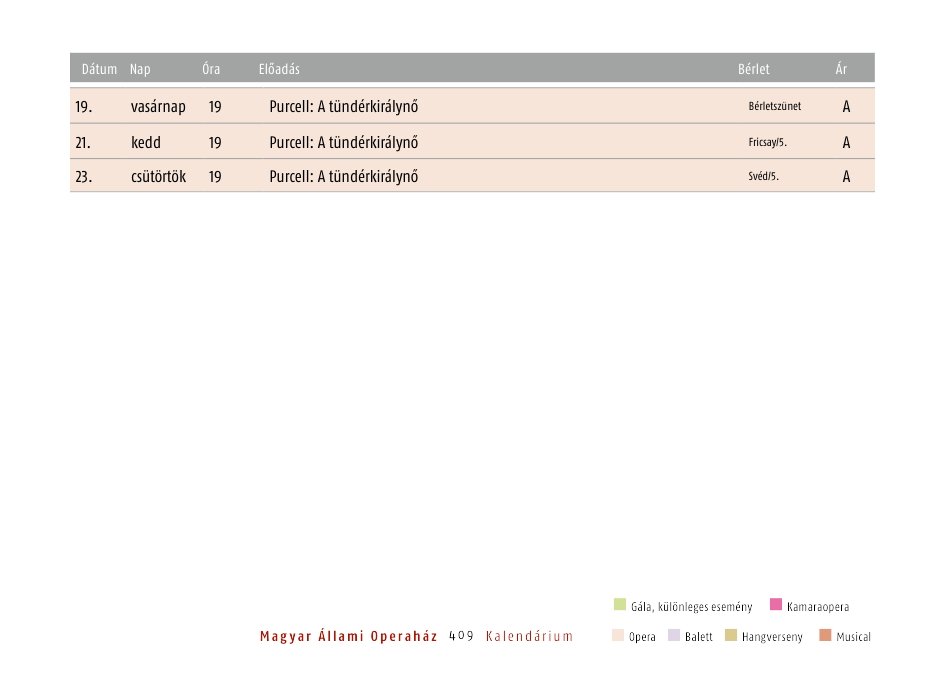Screen dimensions: 944x679
Task: Click the Svéd/5. subscription cell
Action: pos(763,176)
